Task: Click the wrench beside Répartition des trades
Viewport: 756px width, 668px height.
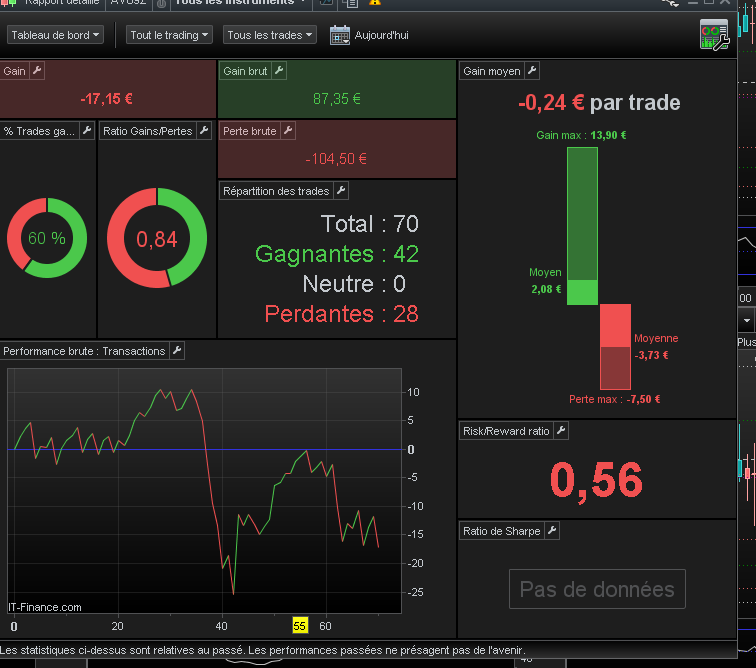Action: click(x=341, y=191)
